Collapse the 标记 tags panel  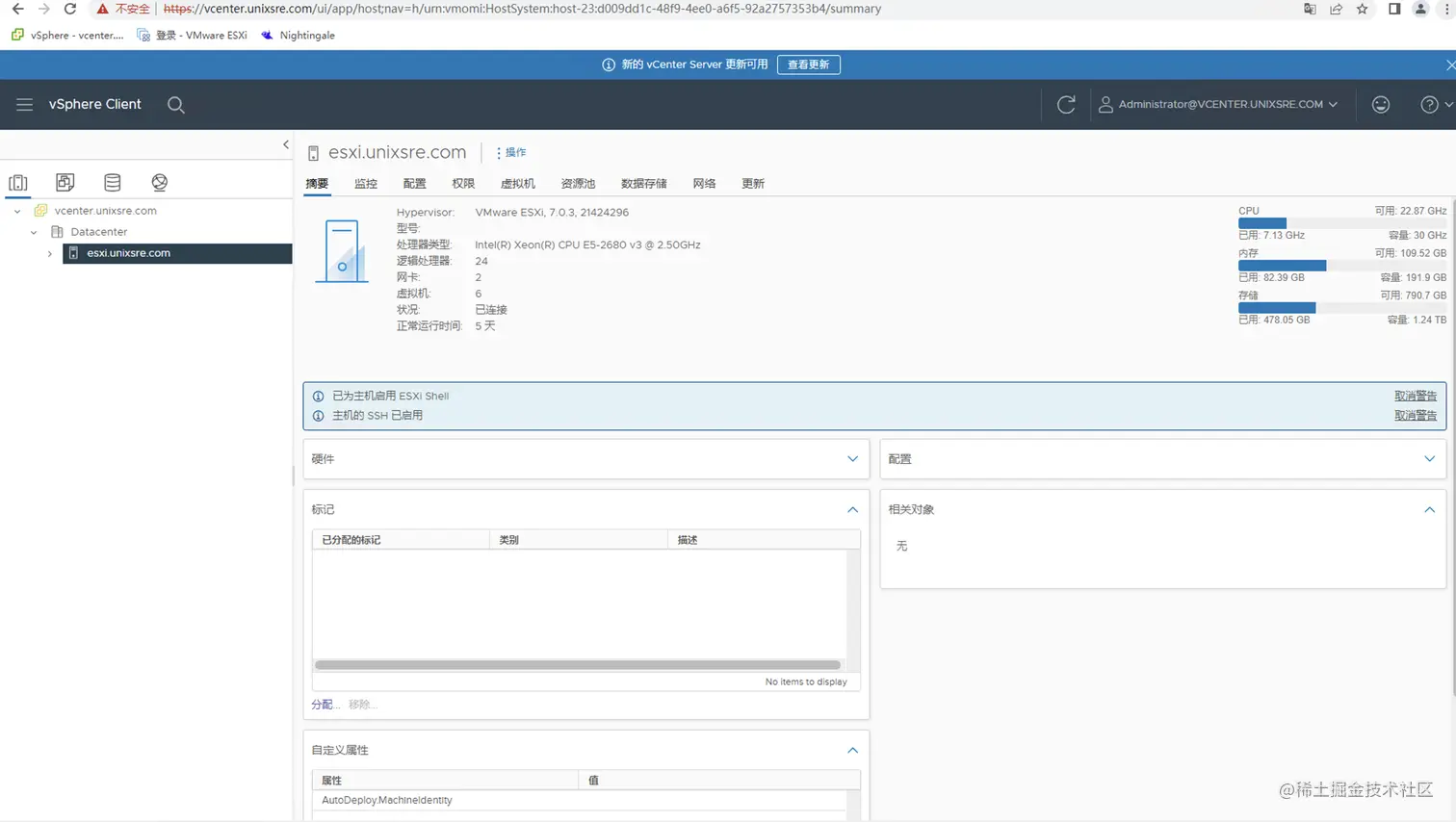point(851,510)
